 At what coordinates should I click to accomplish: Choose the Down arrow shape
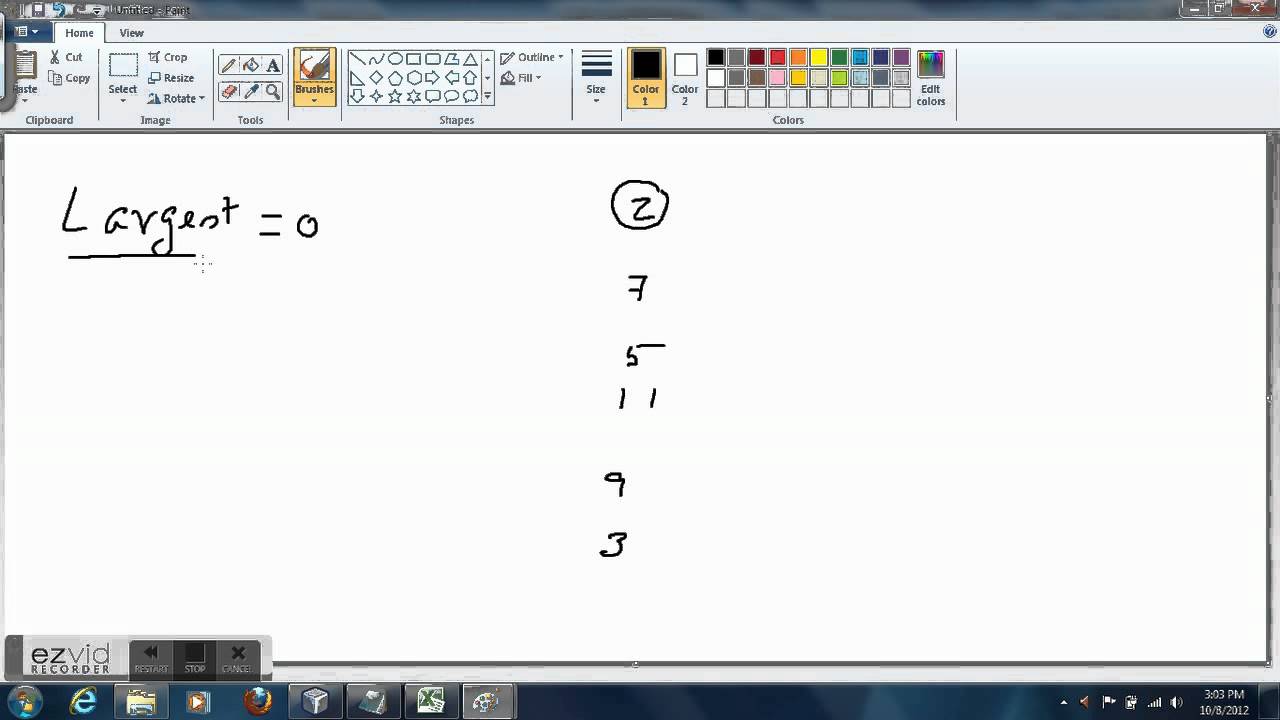(x=357, y=97)
